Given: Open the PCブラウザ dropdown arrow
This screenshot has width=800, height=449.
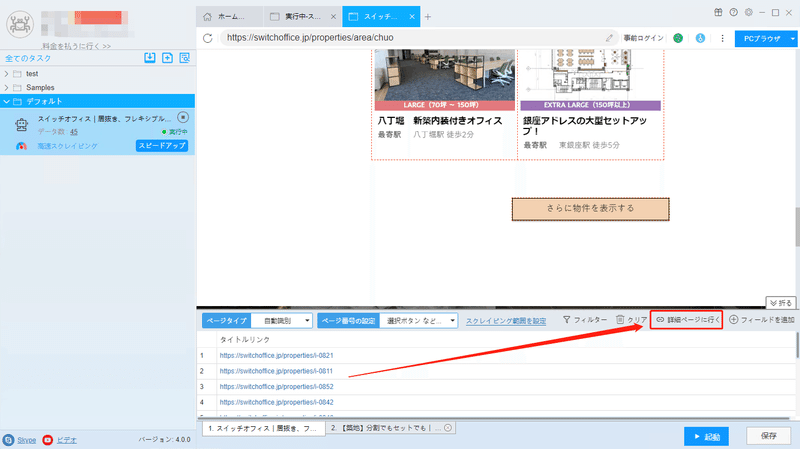Looking at the screenshot, I should (x=792, y=38).
